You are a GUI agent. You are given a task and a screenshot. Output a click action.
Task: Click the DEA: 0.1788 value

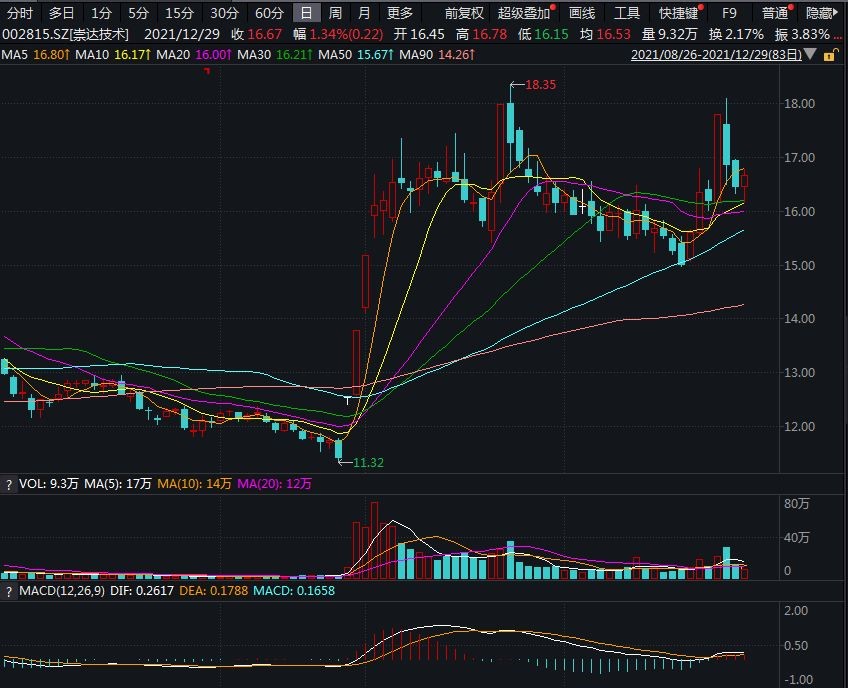click(213, 590)
